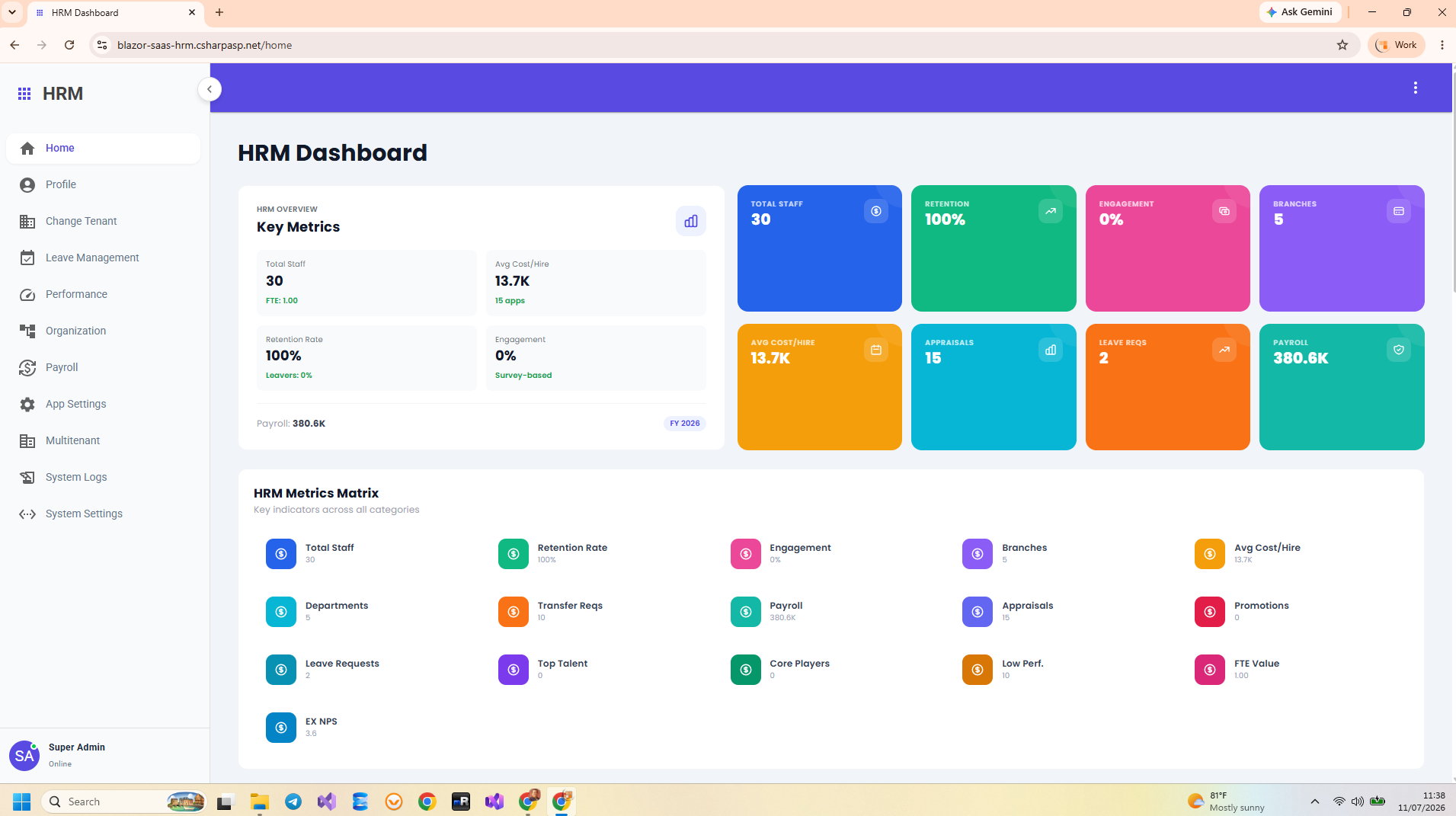Click Branches icon in Metrics Matrix
The height and width of the screenshot is (816, 1456).
pos(978,554)
